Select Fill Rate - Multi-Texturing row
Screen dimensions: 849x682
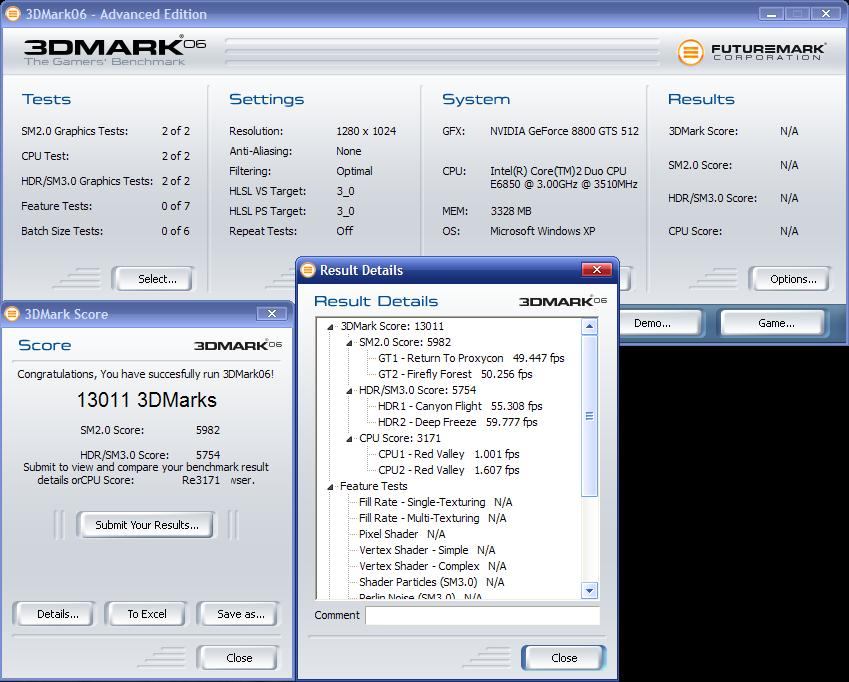(433, 519)
